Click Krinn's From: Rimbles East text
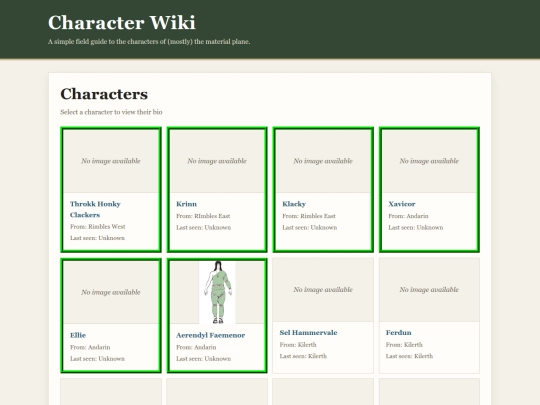540x405 pixels. tap(203, 216)
